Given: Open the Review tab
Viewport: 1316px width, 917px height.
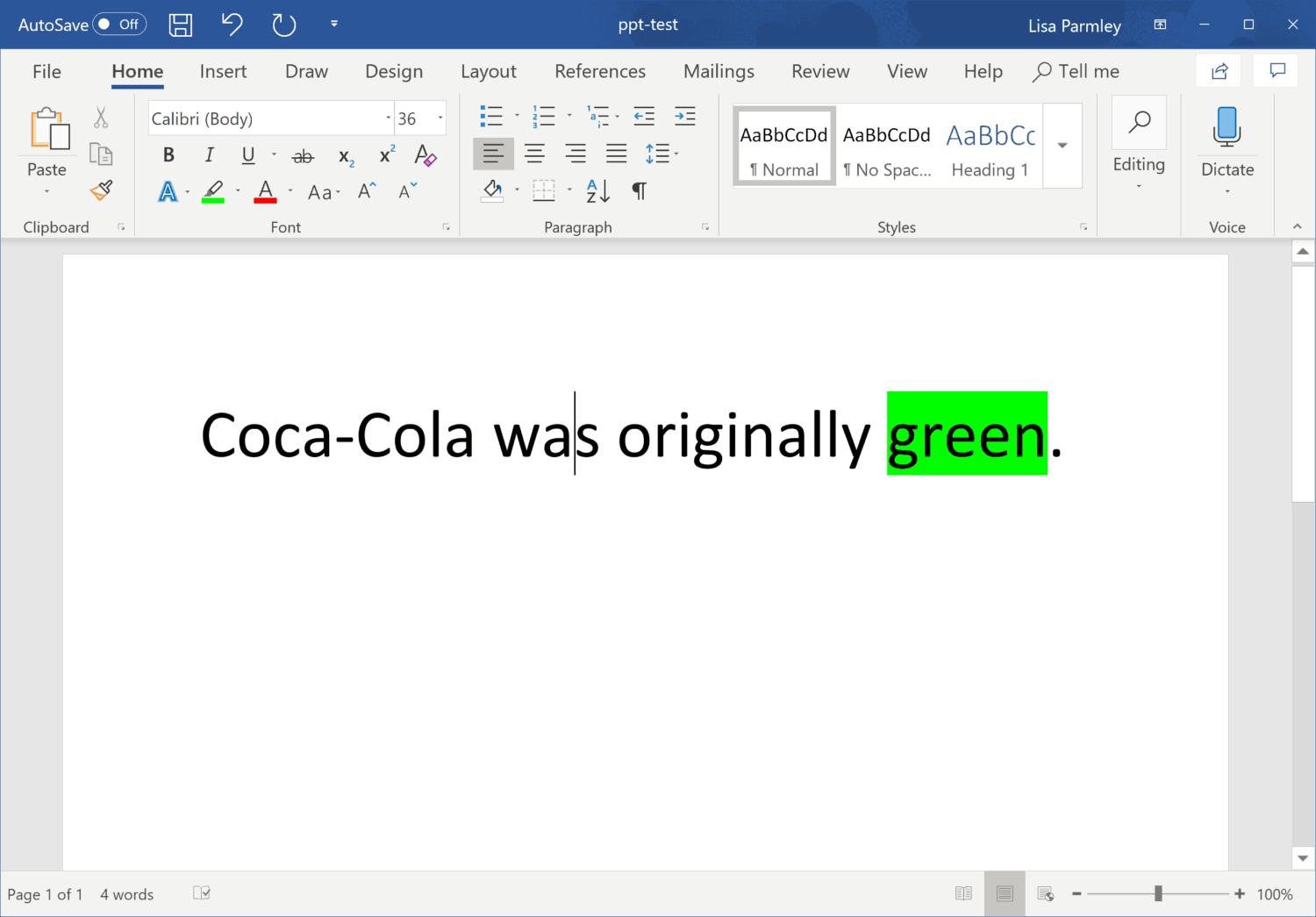Looking at the screenshot, I should click(x=820, y=71).
